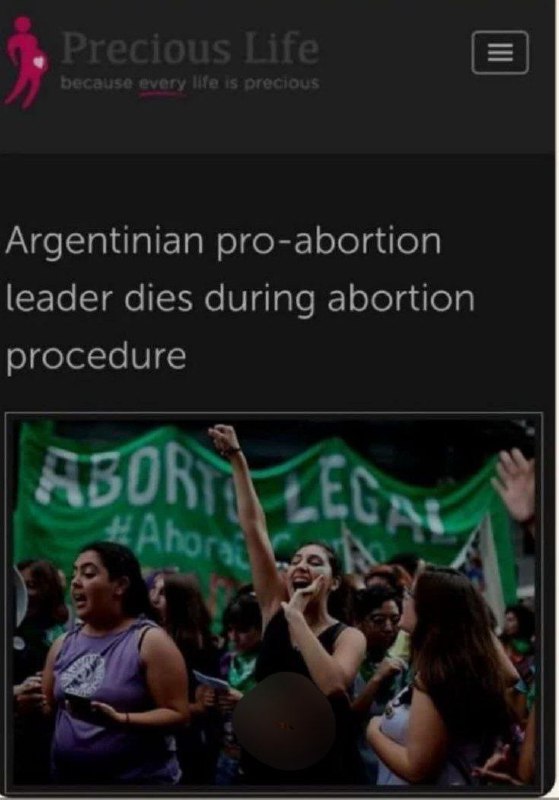Click the word 'procedure' in the headline
559x800 pixels.
coord(96,356)
